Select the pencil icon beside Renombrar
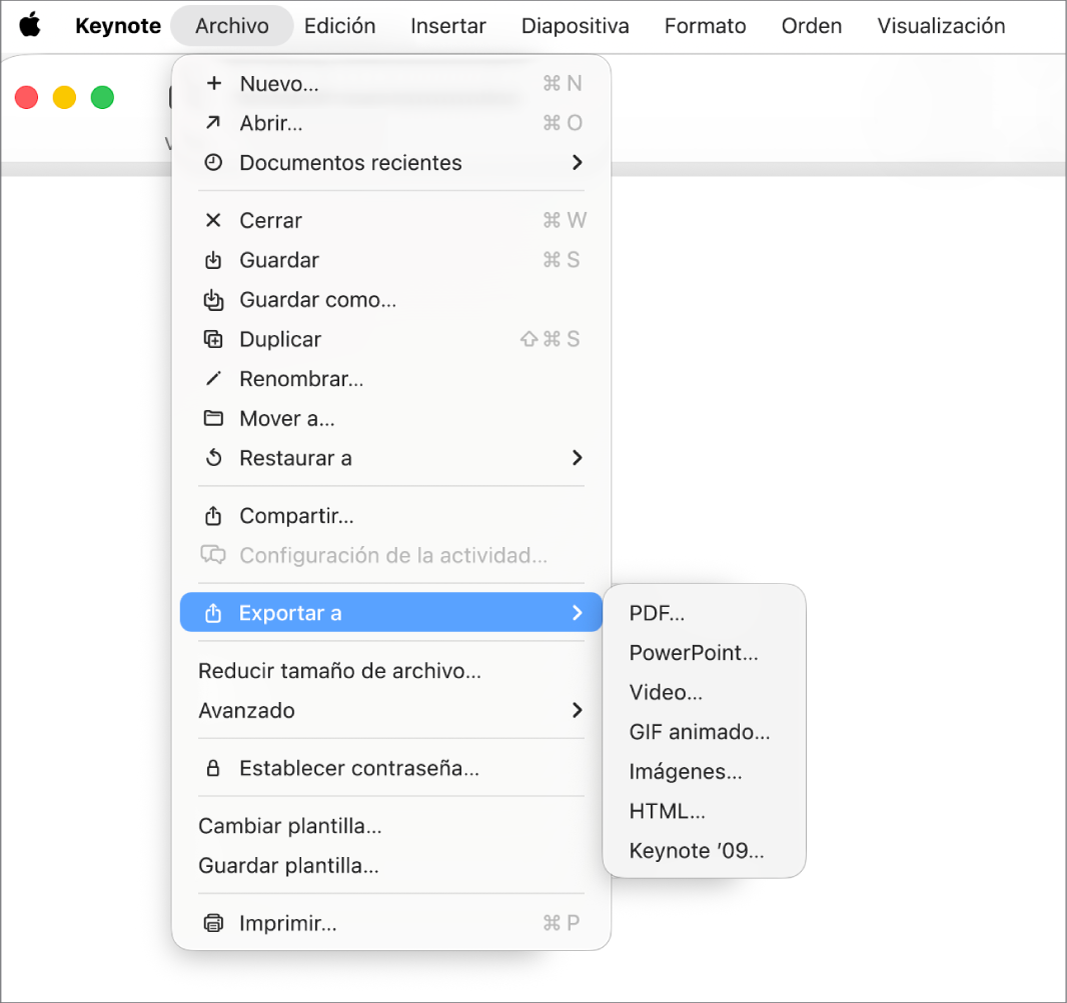Image resolution: width=1067 pixels, height=1003 pixels. (214, 379)
